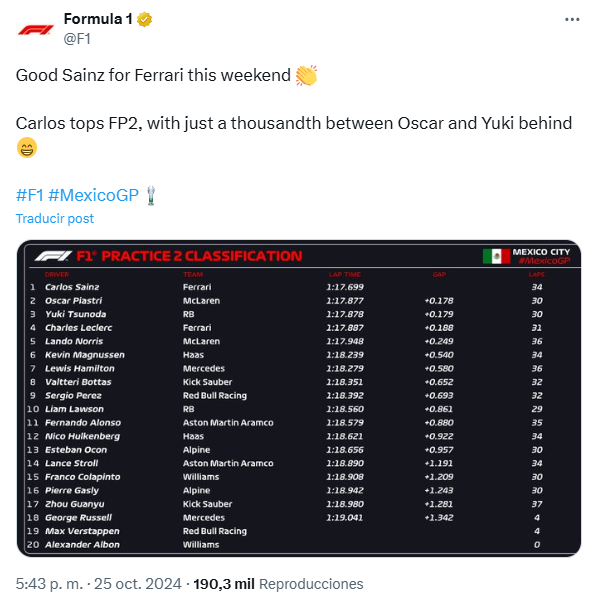Image resolution: width=598 pixels, height=604 pixels.
Task: Click the gold verified badge
Action: pyautogui.click(x=144, y=19)
